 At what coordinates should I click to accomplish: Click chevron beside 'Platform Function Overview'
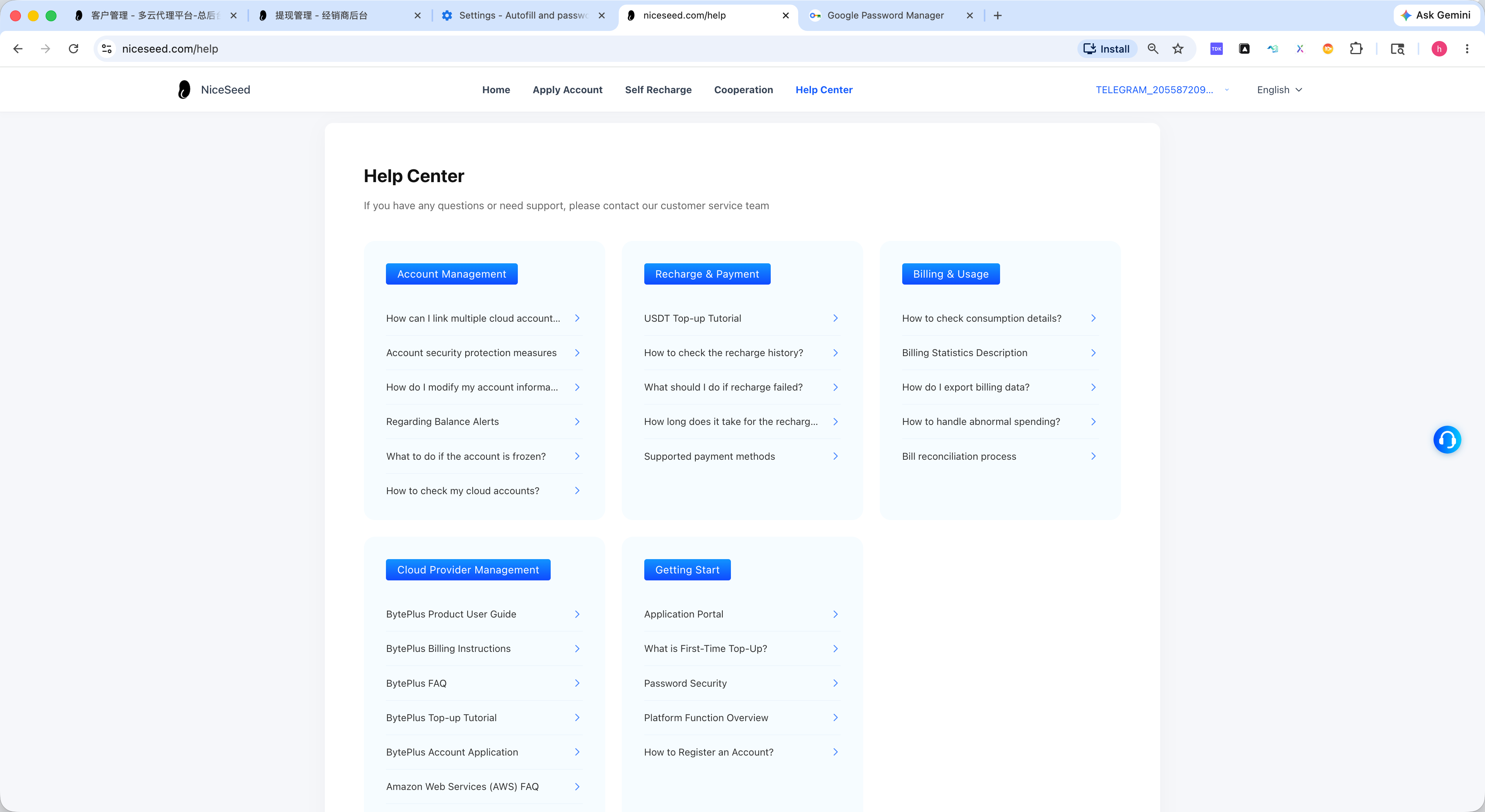[x=835, y=718]
